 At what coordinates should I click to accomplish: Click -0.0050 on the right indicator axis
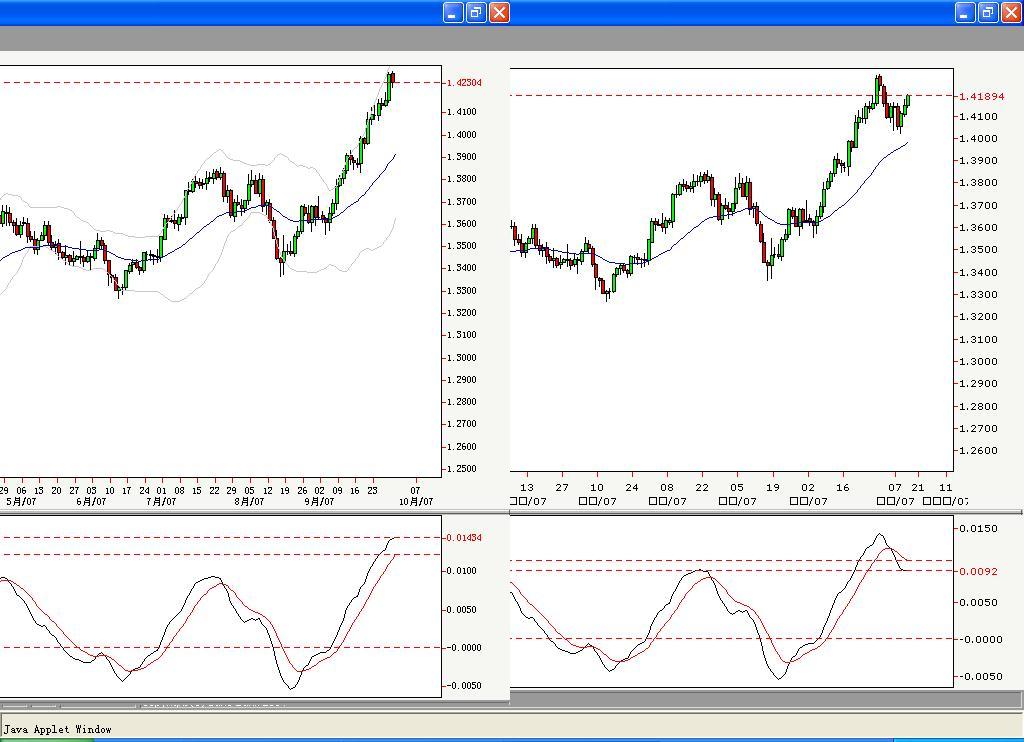click(x=981, y=677)
